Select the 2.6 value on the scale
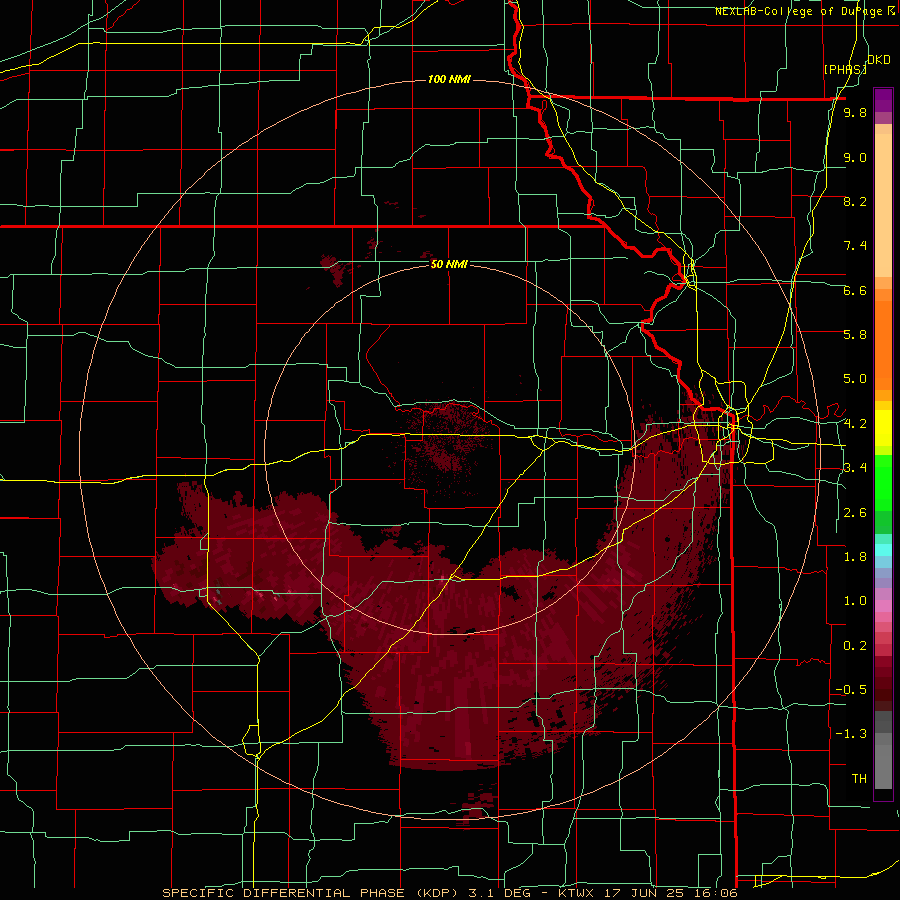900x900 pixels. [x=855, y=513]
